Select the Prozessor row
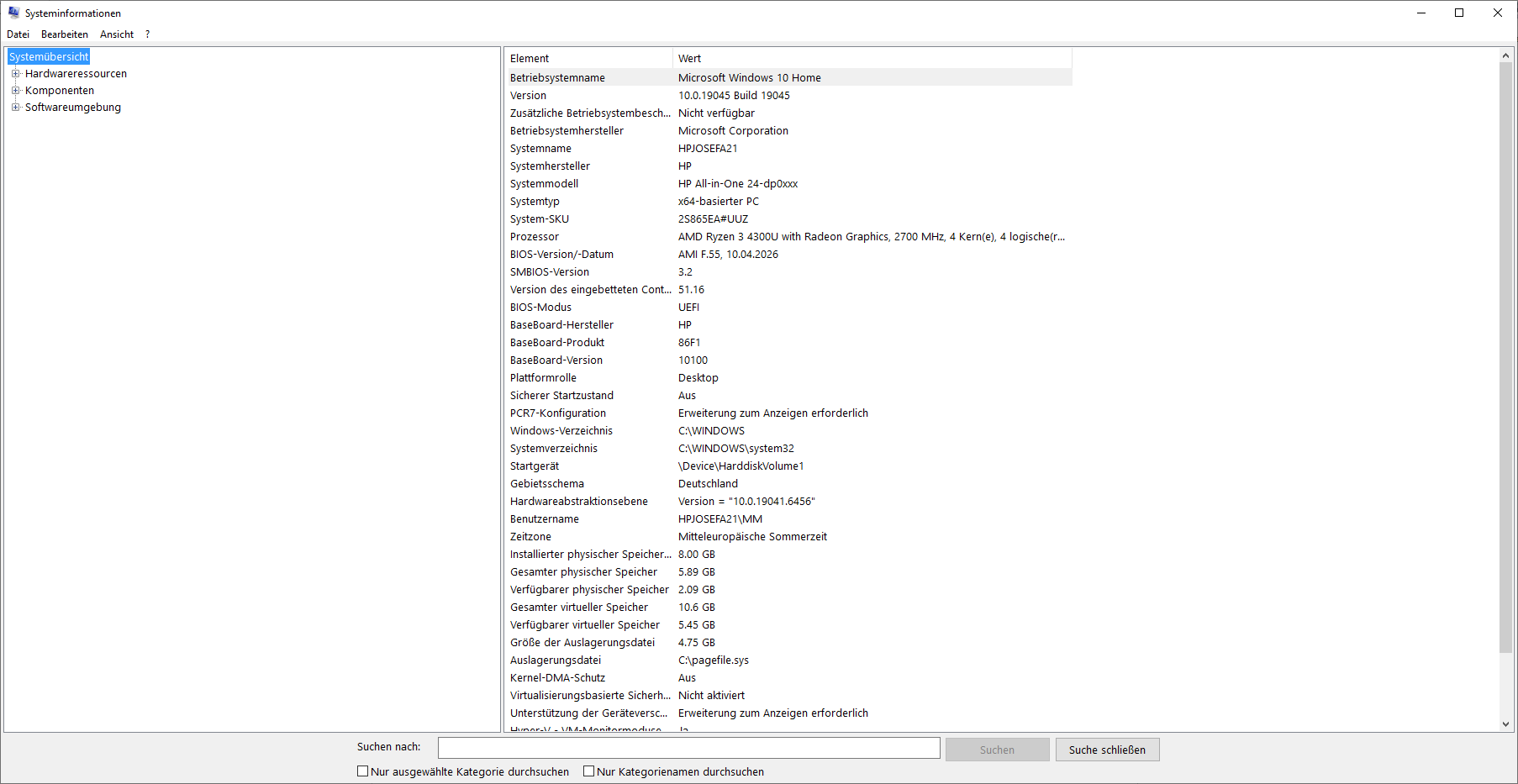Screen dimensions: 1518x784 (x=788, y=236)
